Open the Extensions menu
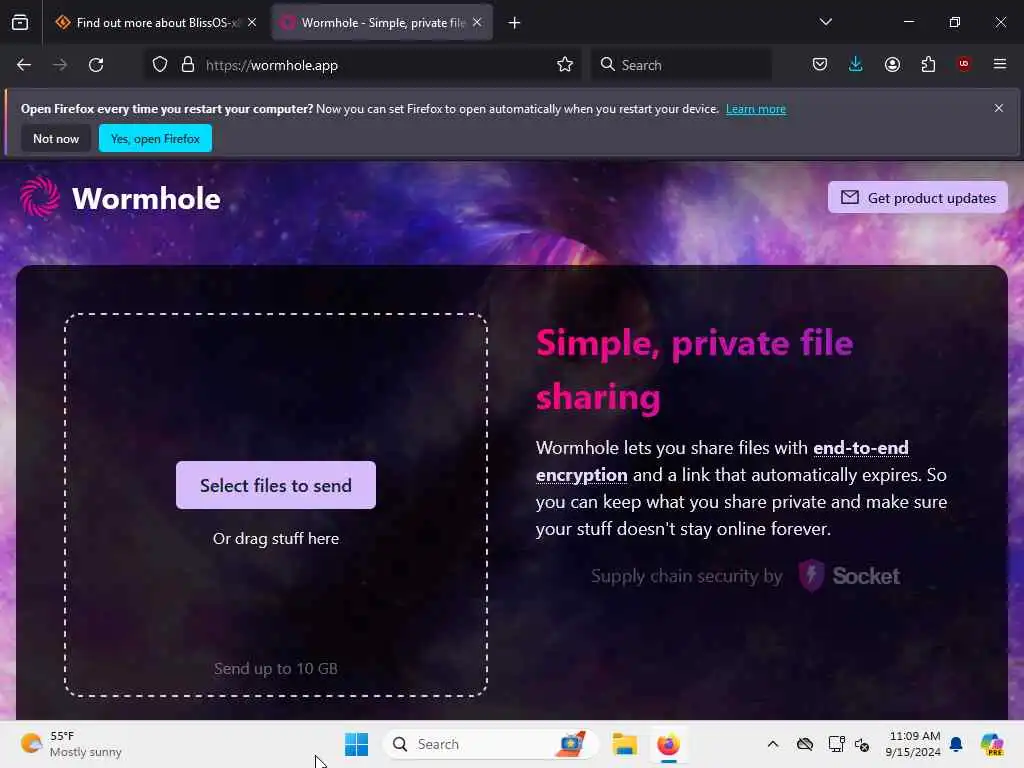 (x=928, y=65)
